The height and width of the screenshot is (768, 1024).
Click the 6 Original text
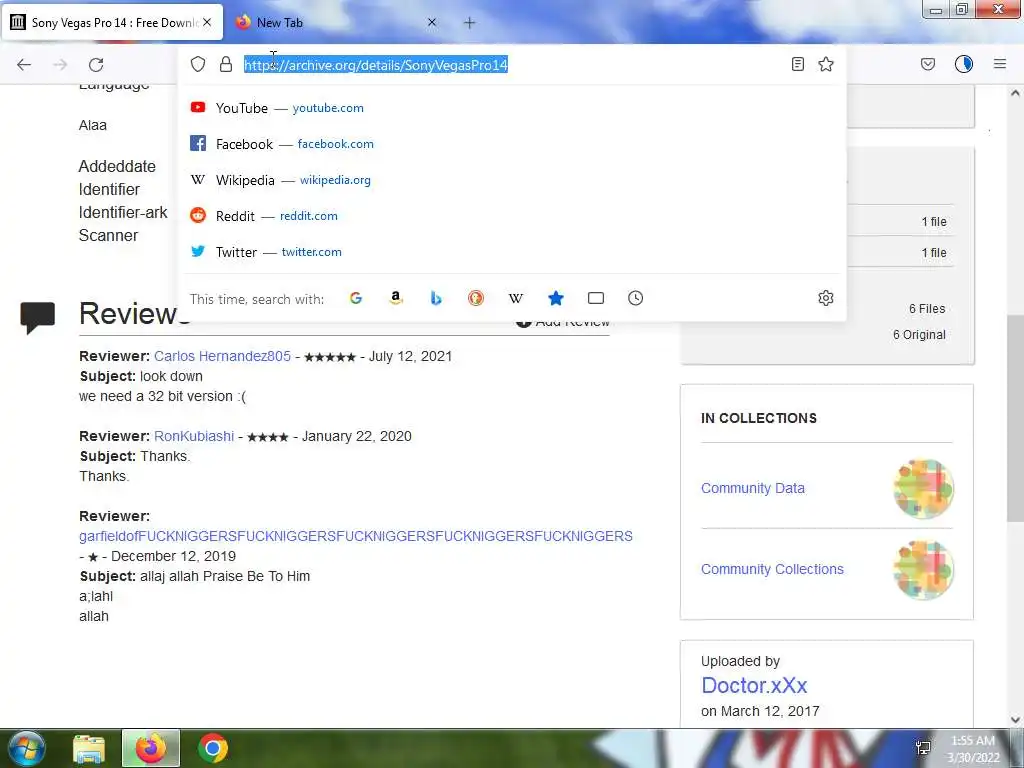click(x=919, y=335)
